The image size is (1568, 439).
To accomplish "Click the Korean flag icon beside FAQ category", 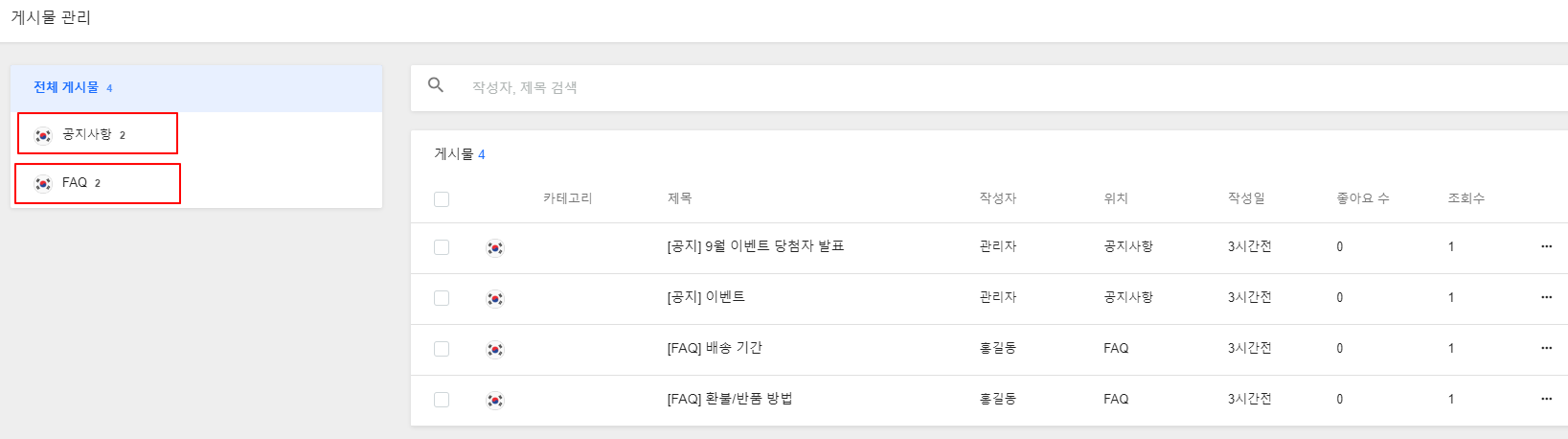I will point(43,183).
